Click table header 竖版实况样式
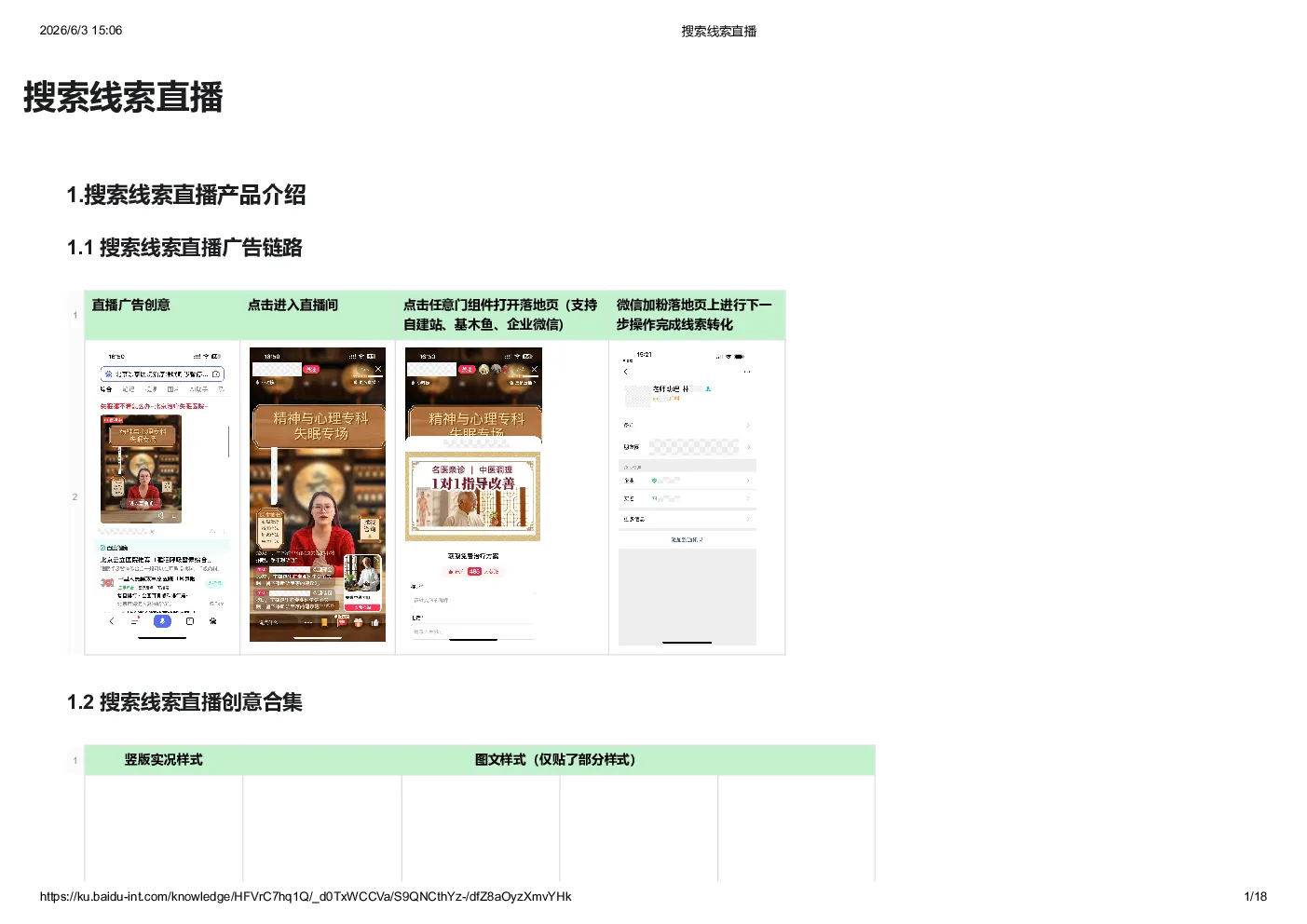 [163, 760]
